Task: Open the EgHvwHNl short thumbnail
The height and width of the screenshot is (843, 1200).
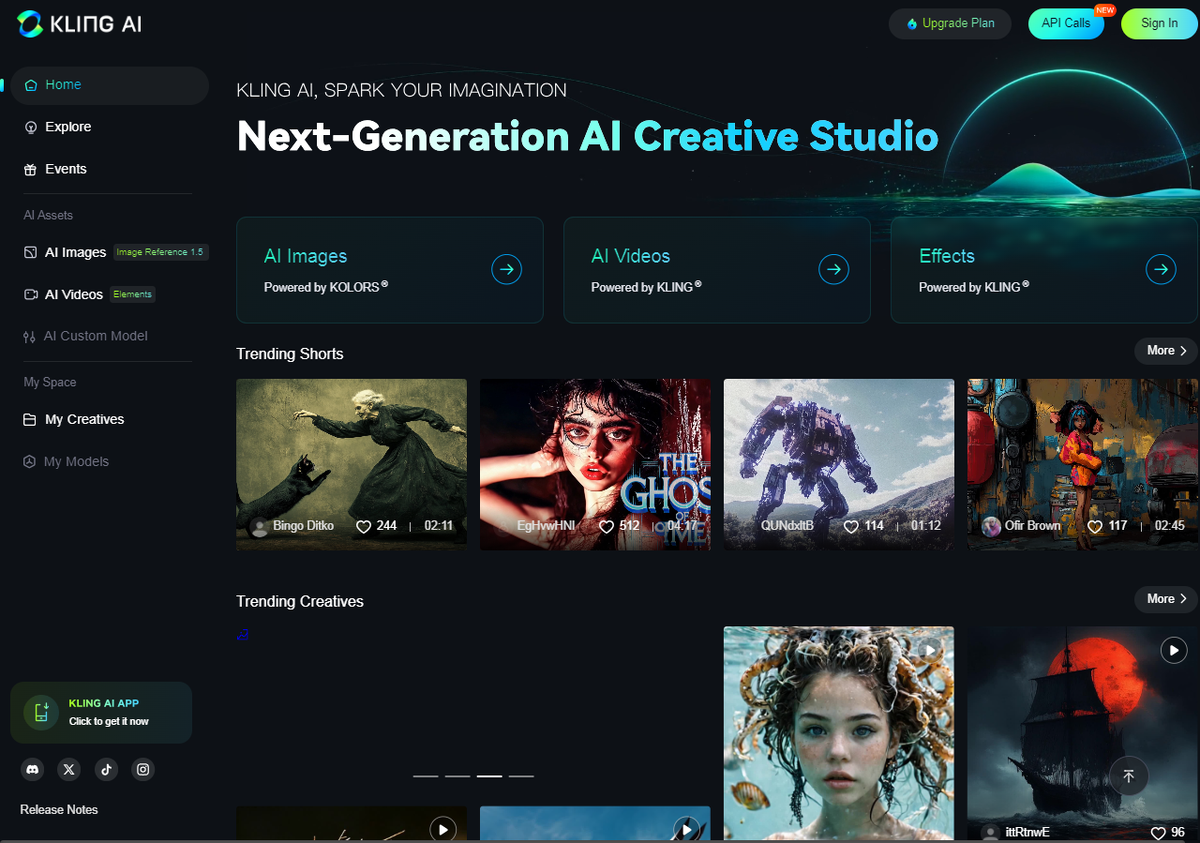Action: point(595,464)
